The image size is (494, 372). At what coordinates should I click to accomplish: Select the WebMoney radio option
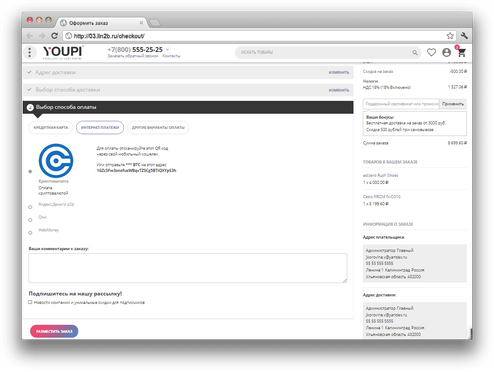[x=30, y=233]
